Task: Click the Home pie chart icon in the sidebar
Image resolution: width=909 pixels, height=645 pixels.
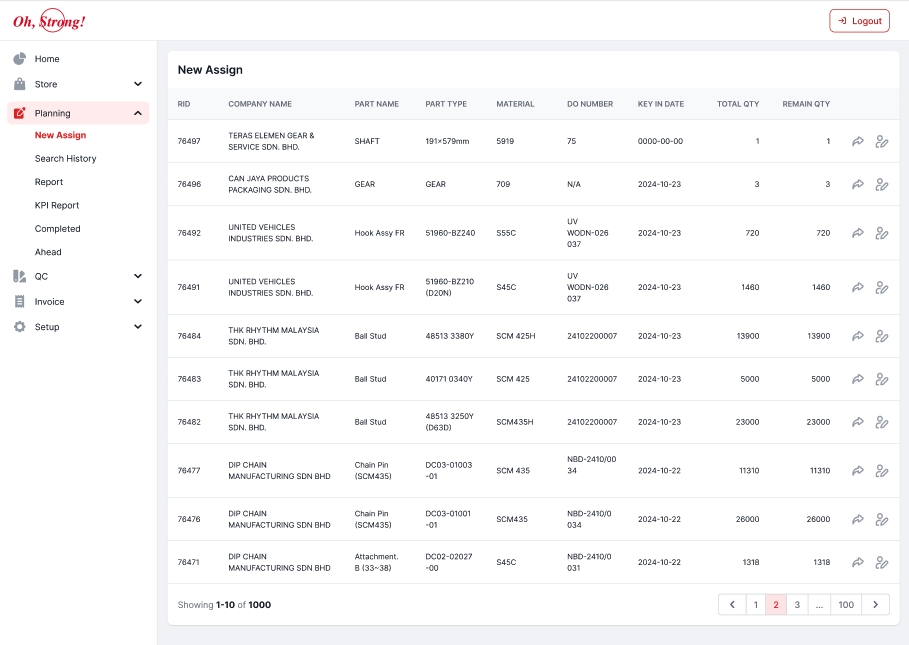Action: (x=20, y=59)
